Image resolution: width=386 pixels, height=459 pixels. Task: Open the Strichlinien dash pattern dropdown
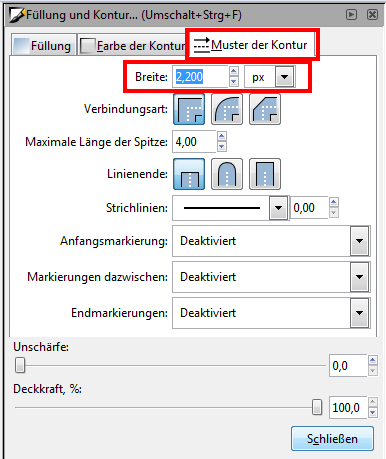tap(278, 208)
